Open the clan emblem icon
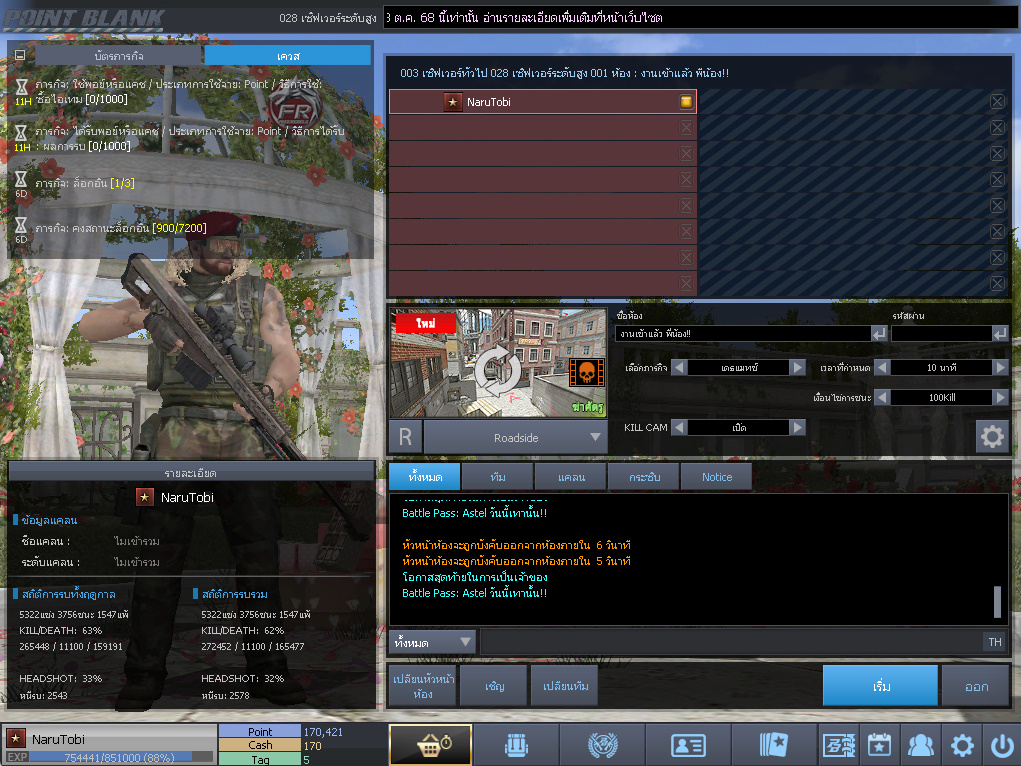 (602, 745)
